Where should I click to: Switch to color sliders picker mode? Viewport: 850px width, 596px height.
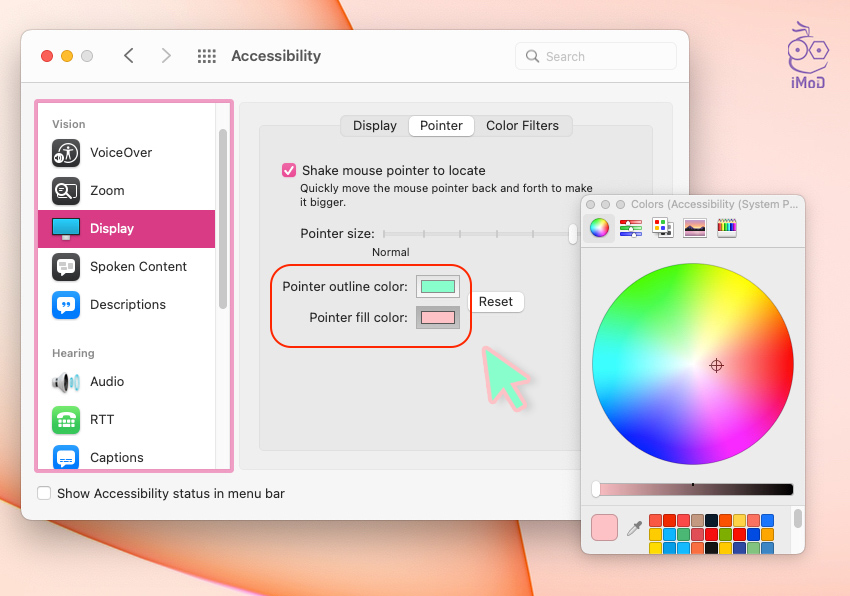[x=631, y=228]
